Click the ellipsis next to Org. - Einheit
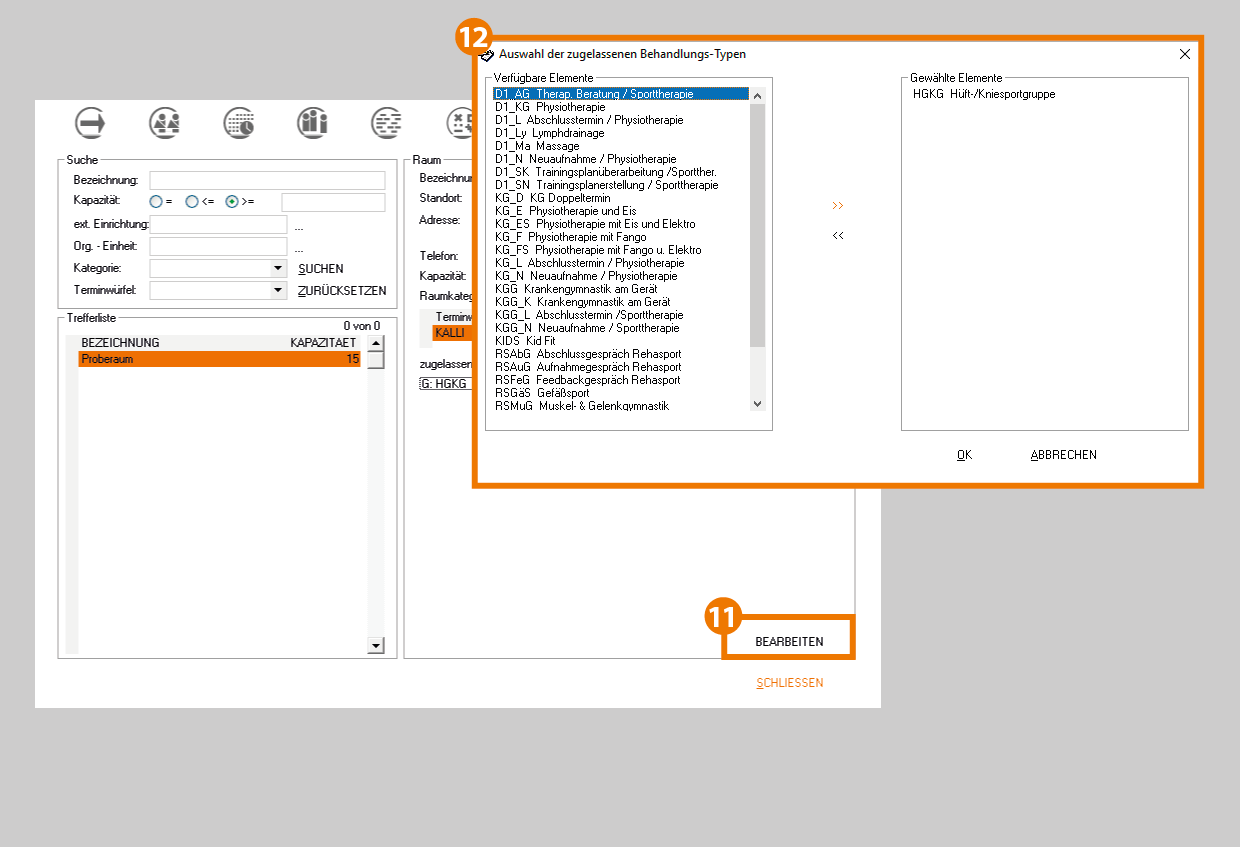1240x847 pixels. (298, 247)
